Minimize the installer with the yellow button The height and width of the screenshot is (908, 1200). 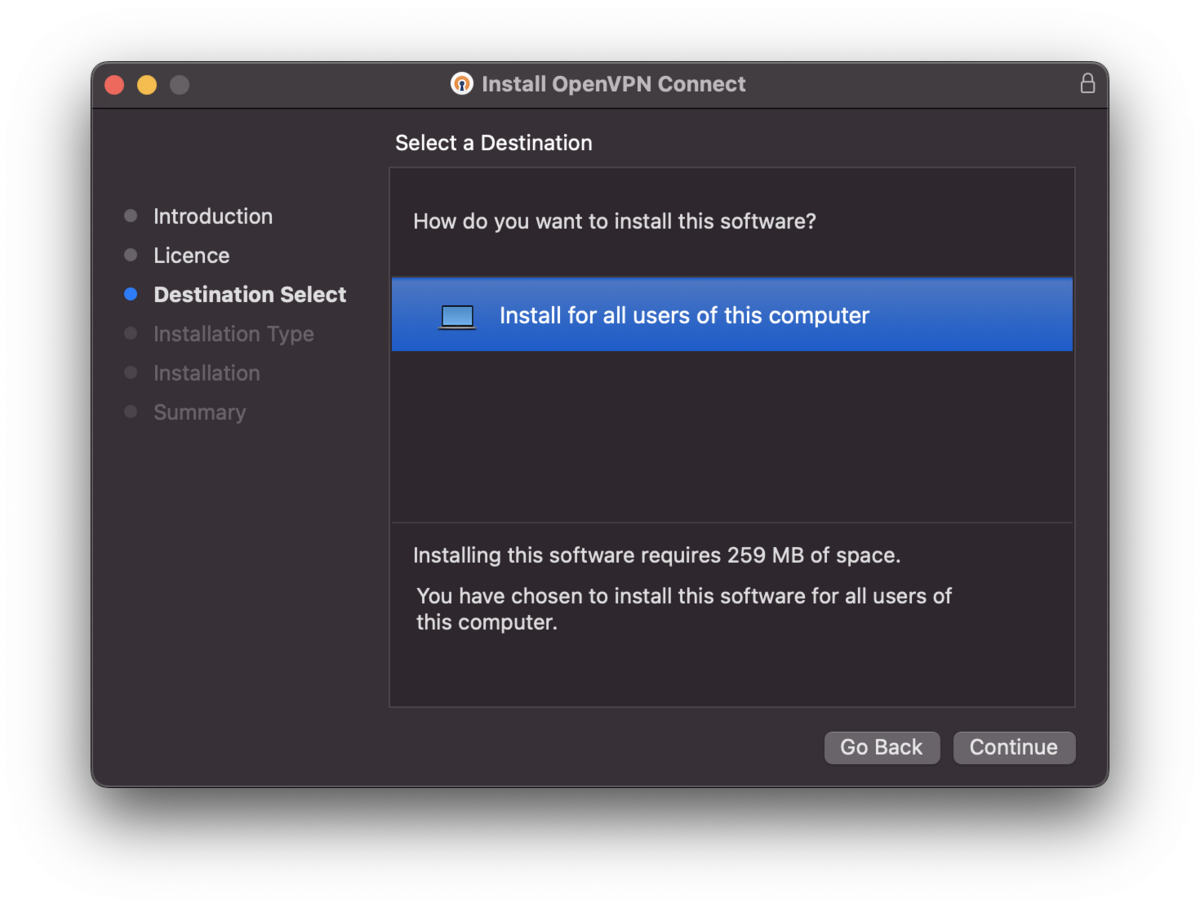pos(147,85)
